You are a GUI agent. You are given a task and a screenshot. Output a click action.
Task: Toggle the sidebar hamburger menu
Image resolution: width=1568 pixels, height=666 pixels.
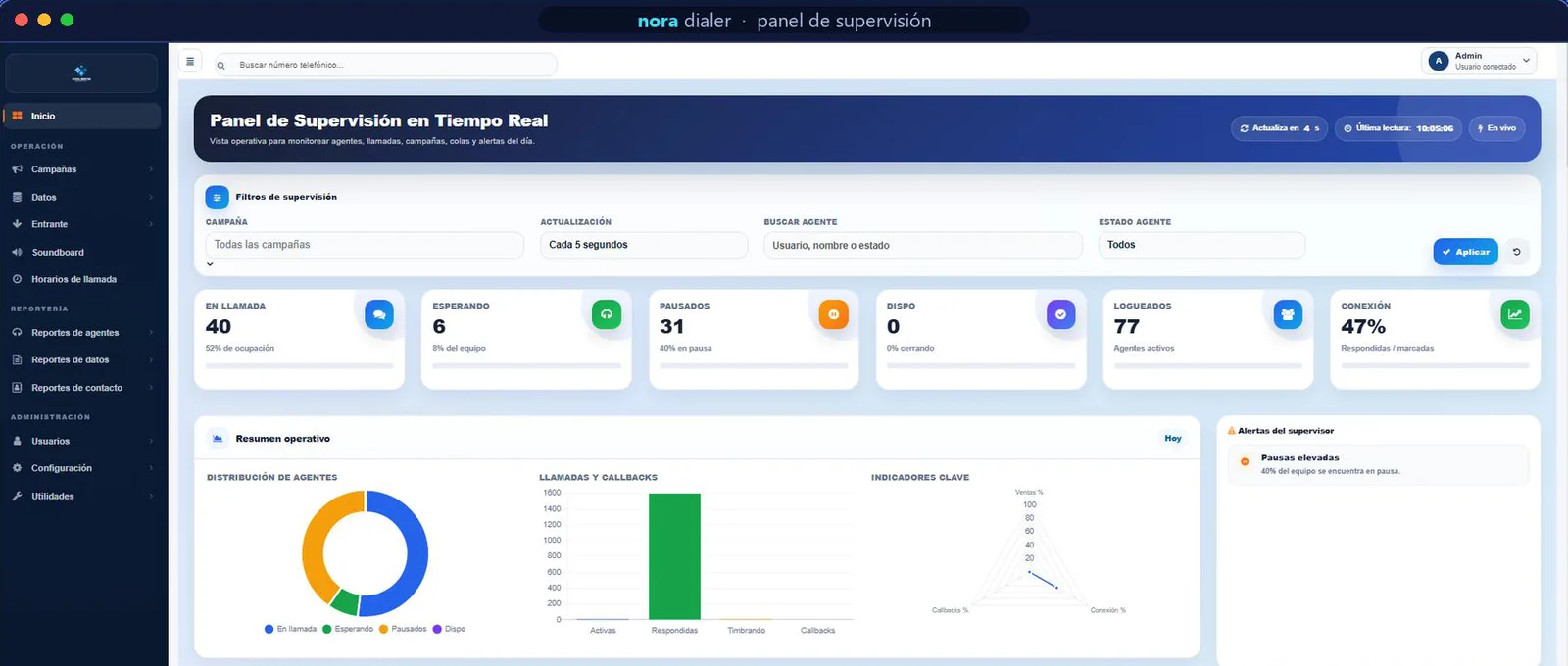[190, 62]
